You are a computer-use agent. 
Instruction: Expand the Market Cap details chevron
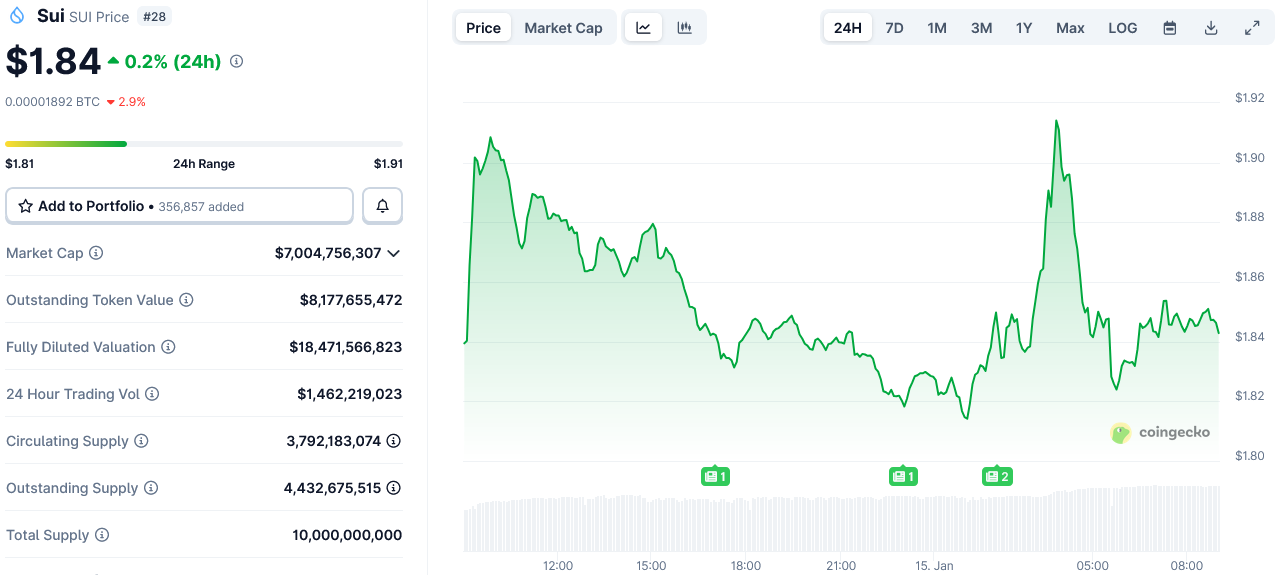pyautogui.click(x=394, y=253)
